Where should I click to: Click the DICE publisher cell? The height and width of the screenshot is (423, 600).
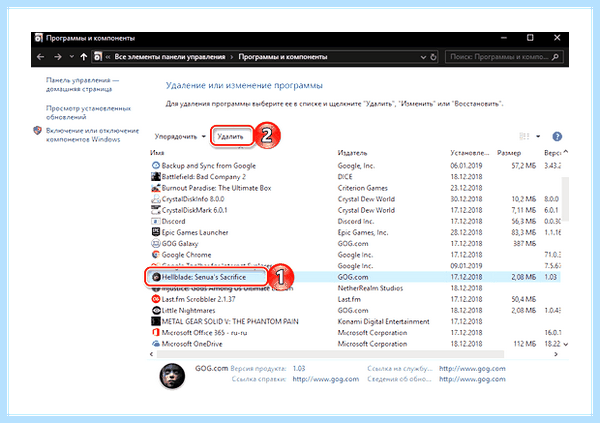tap(345, 176)
